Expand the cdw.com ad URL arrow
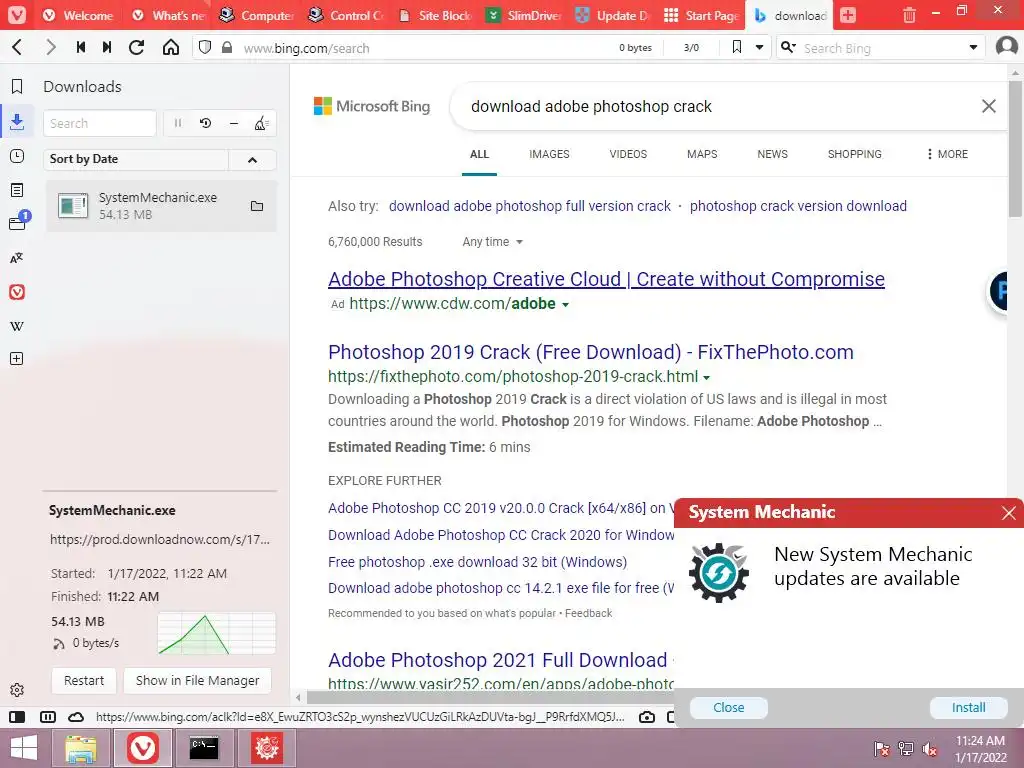 [x=566, y=305]
